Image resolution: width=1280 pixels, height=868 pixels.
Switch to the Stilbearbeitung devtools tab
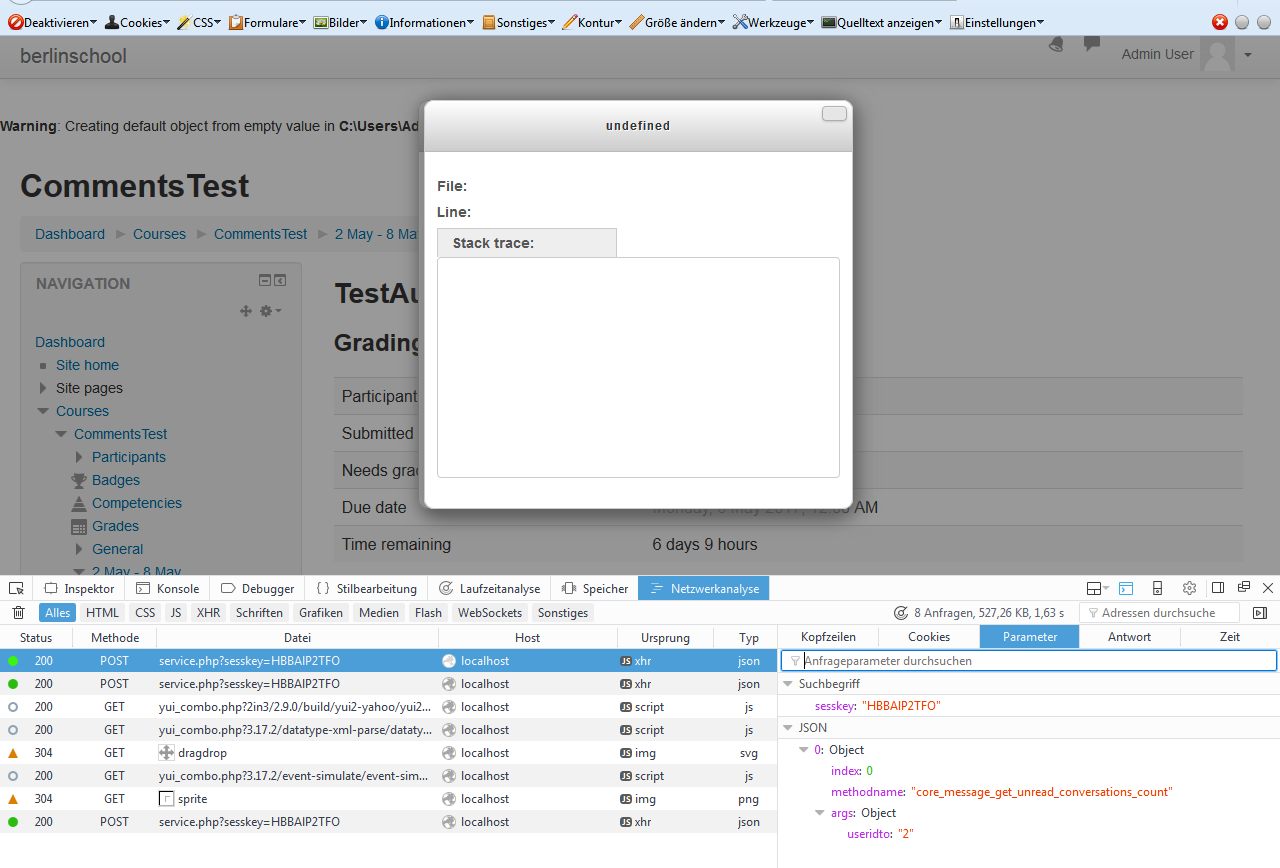pyautogui.click(x=366, y=588)
